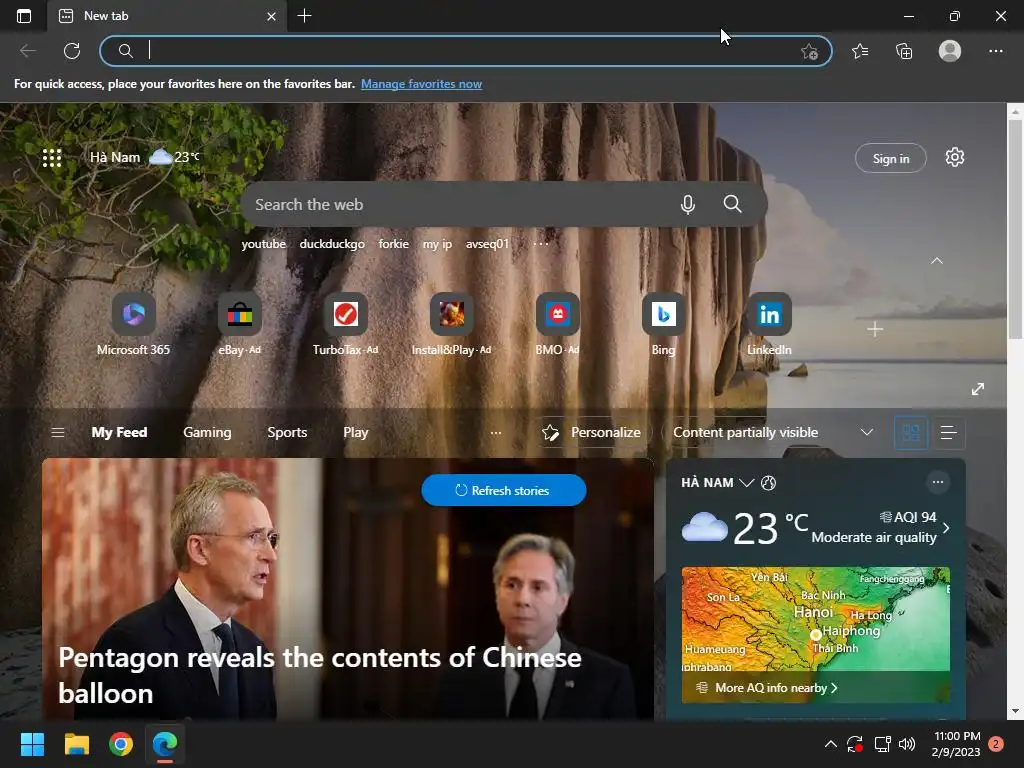Open Microsoft 365 quick link

click(x=133, y=325)
